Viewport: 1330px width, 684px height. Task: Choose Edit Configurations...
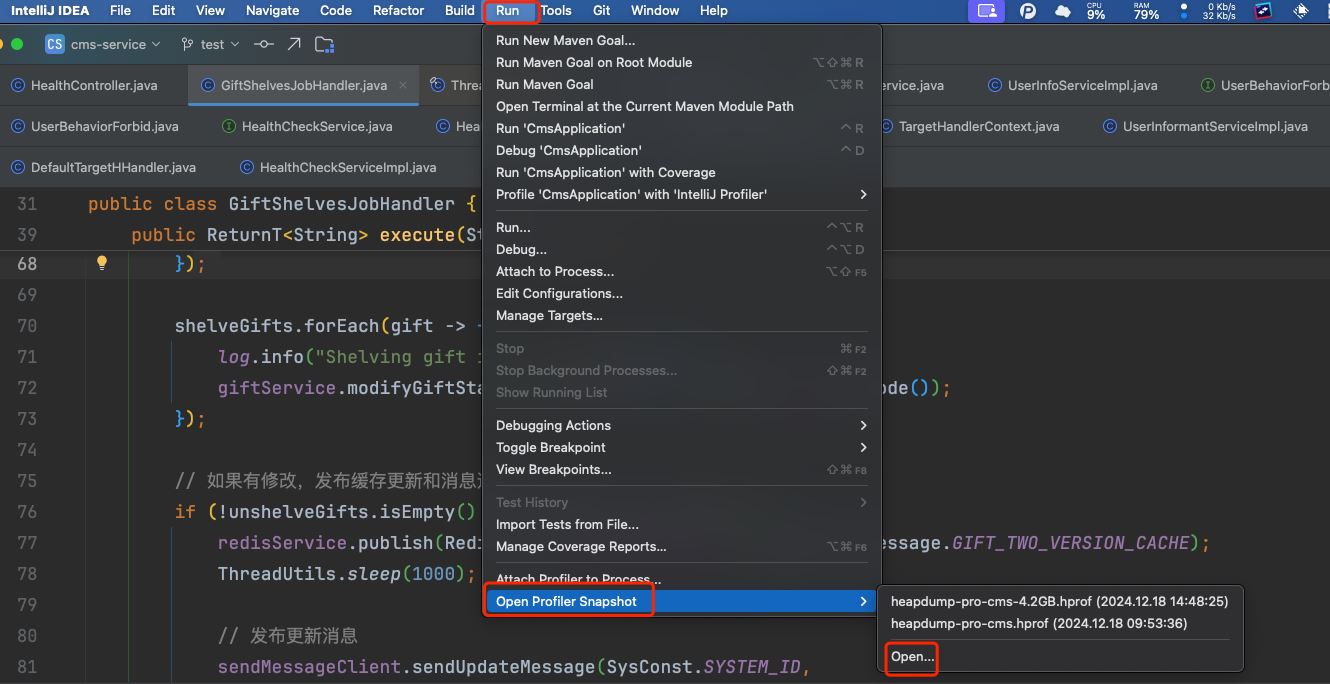(x=682, y=293)
